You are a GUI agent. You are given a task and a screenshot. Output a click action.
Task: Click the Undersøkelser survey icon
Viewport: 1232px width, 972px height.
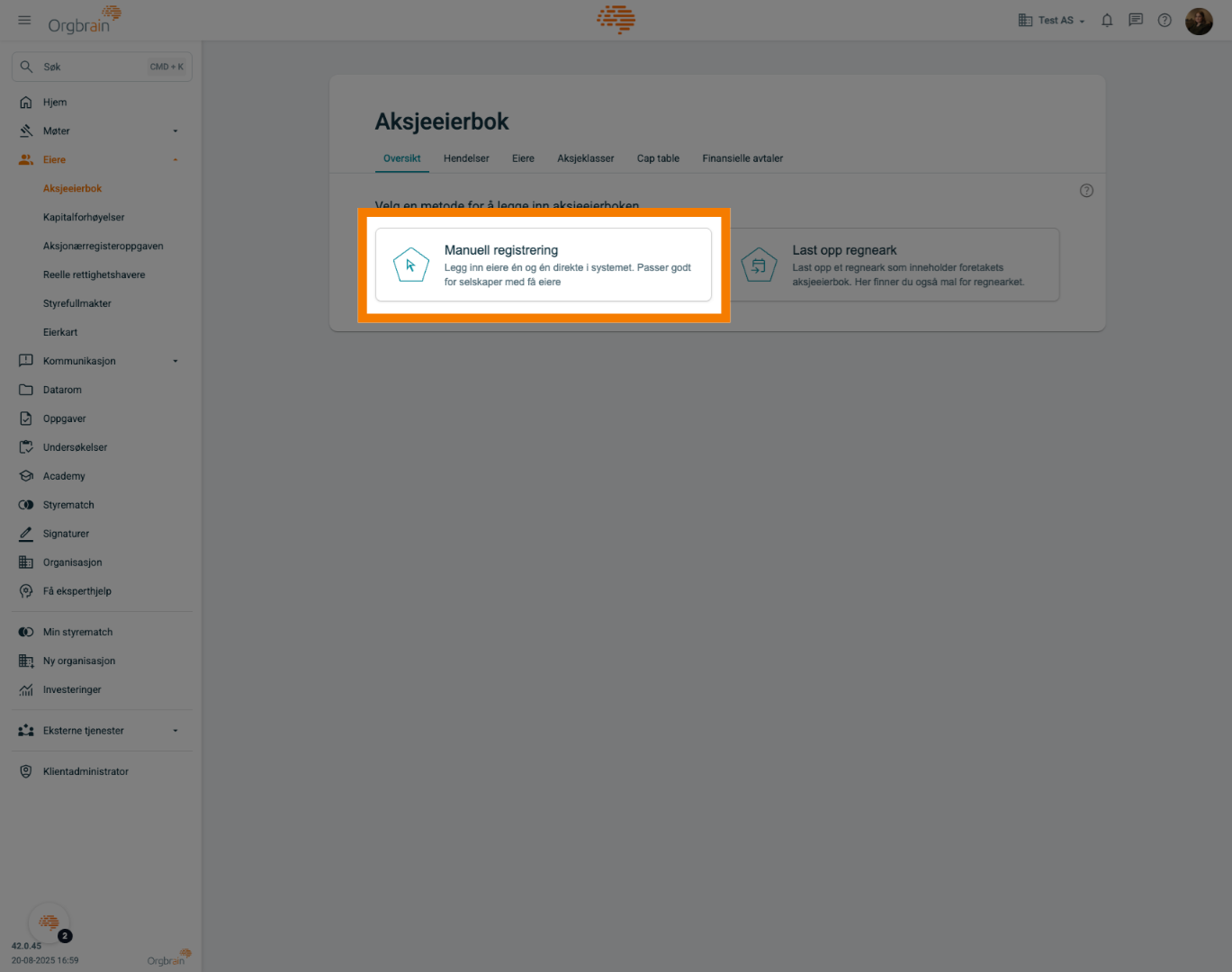point(26,447)
